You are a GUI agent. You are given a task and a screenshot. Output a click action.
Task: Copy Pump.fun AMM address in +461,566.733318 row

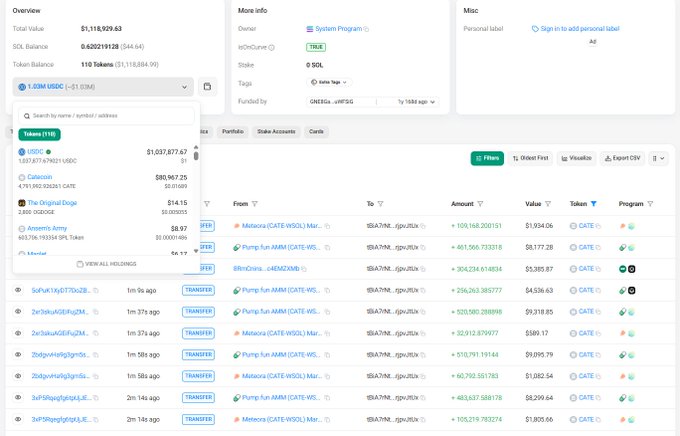327,247
